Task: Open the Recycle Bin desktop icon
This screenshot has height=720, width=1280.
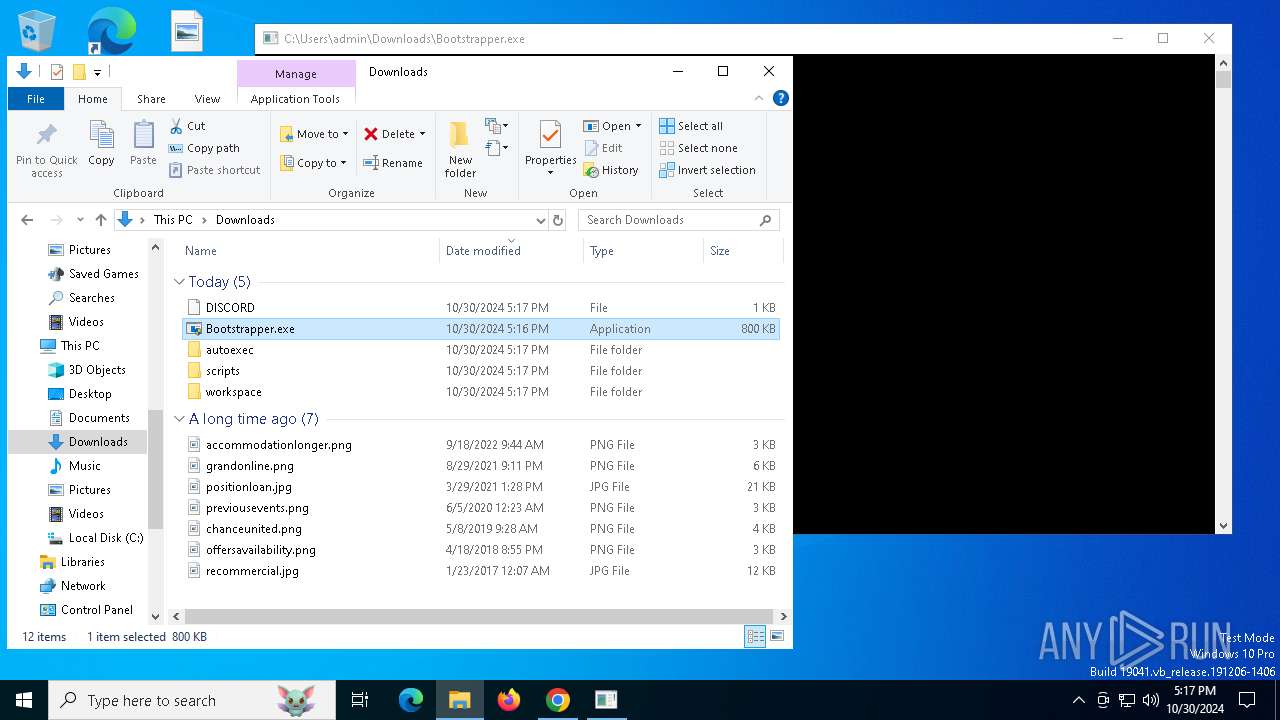Action: pos(37,31)
